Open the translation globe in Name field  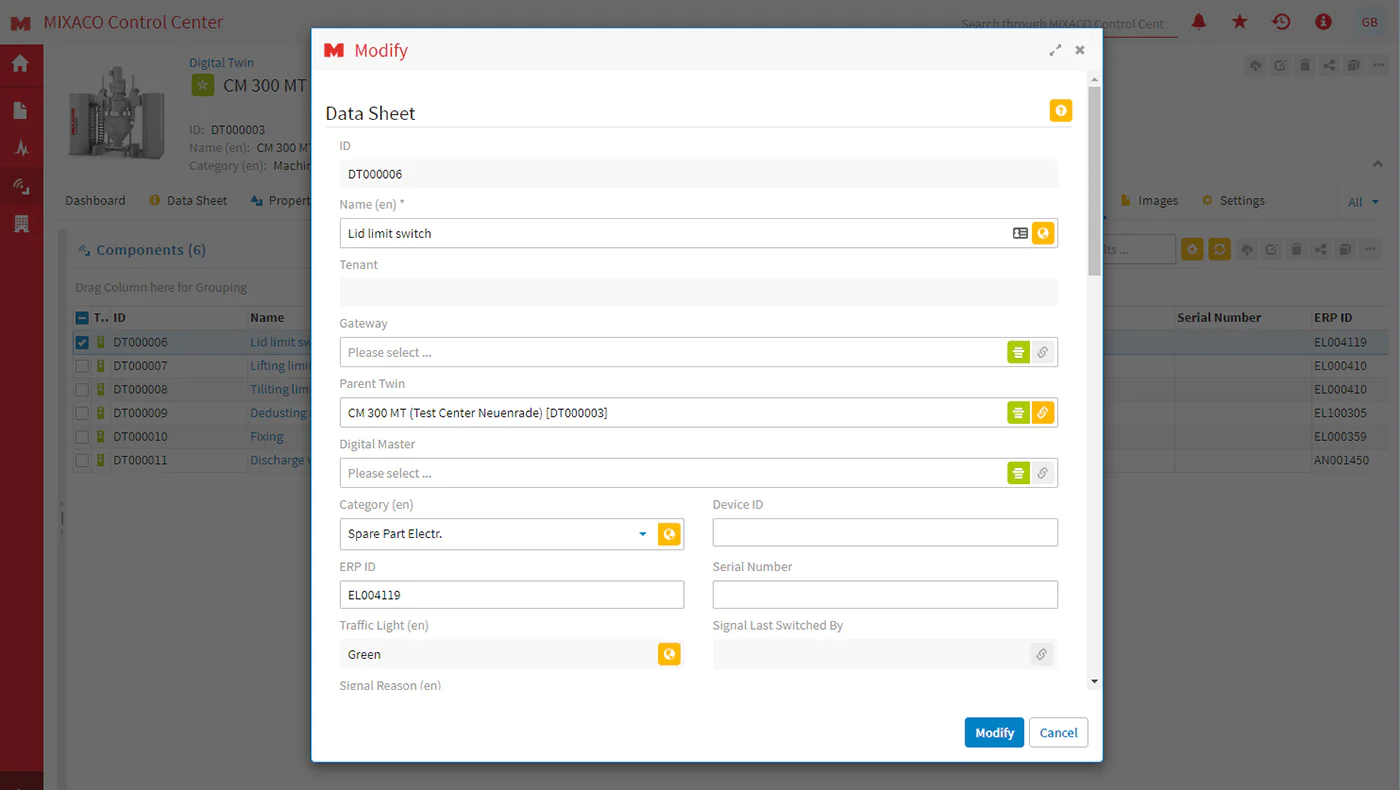click(x=1043, y=233)
